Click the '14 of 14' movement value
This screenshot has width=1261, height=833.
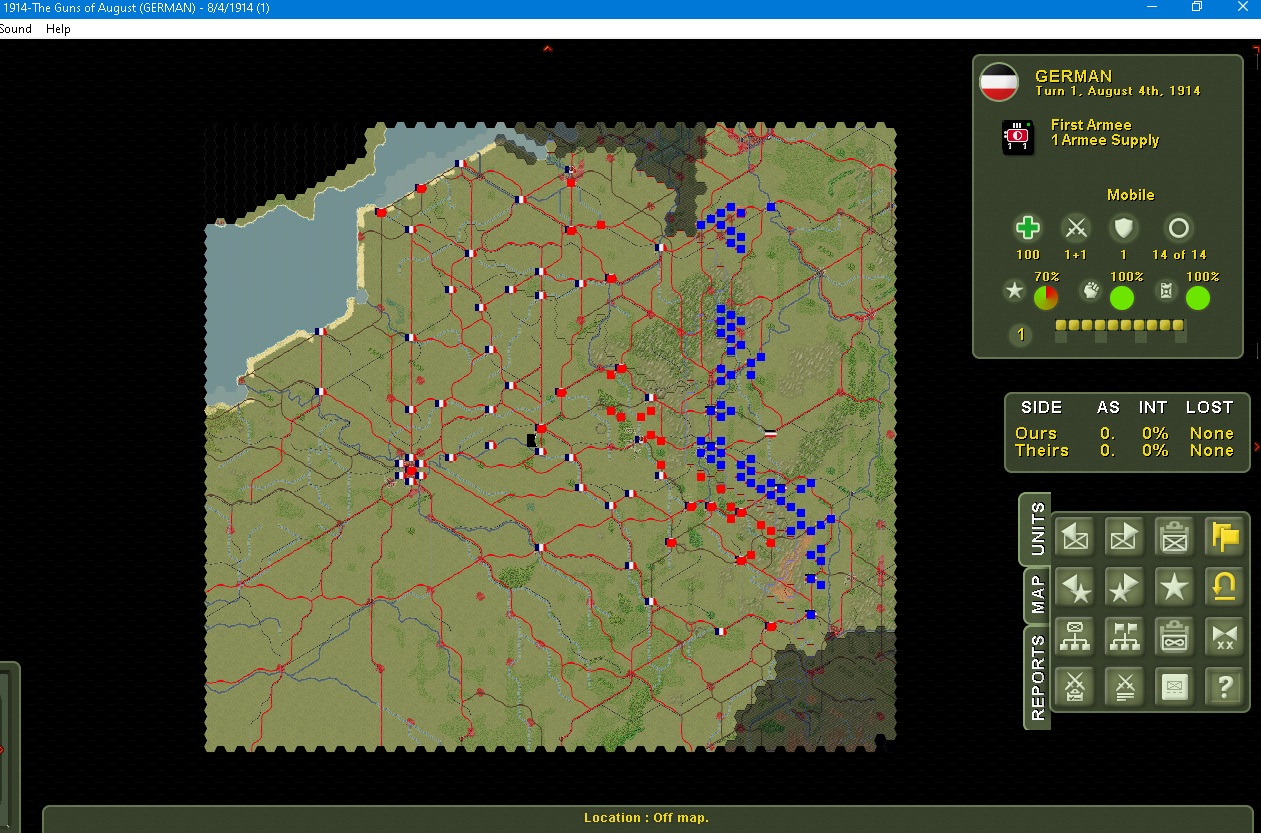coord(1179,255)
